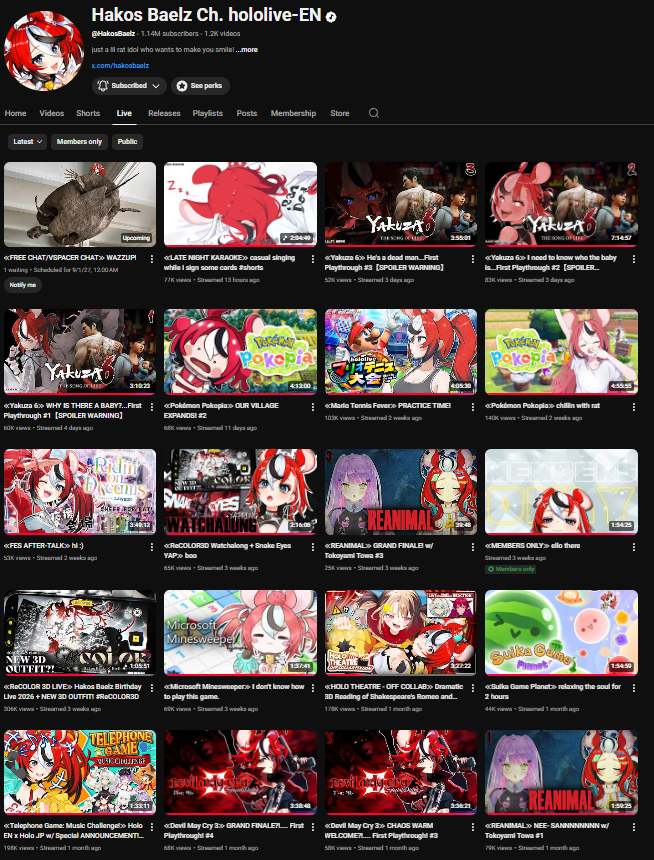Open options menu for ReCOLOR 3D LIVE video
This screenshot has width=654, height=860.
coord(152,688)
